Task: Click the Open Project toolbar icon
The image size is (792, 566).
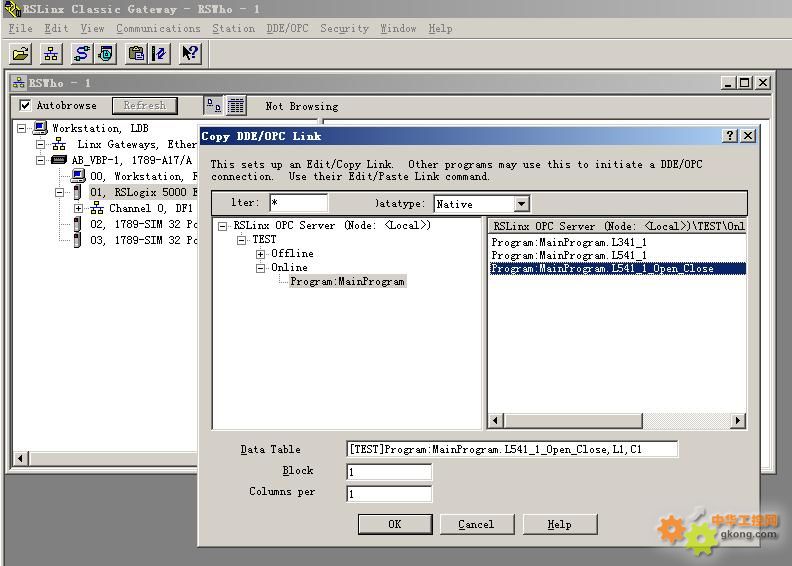Action: (x=21, y=53)
